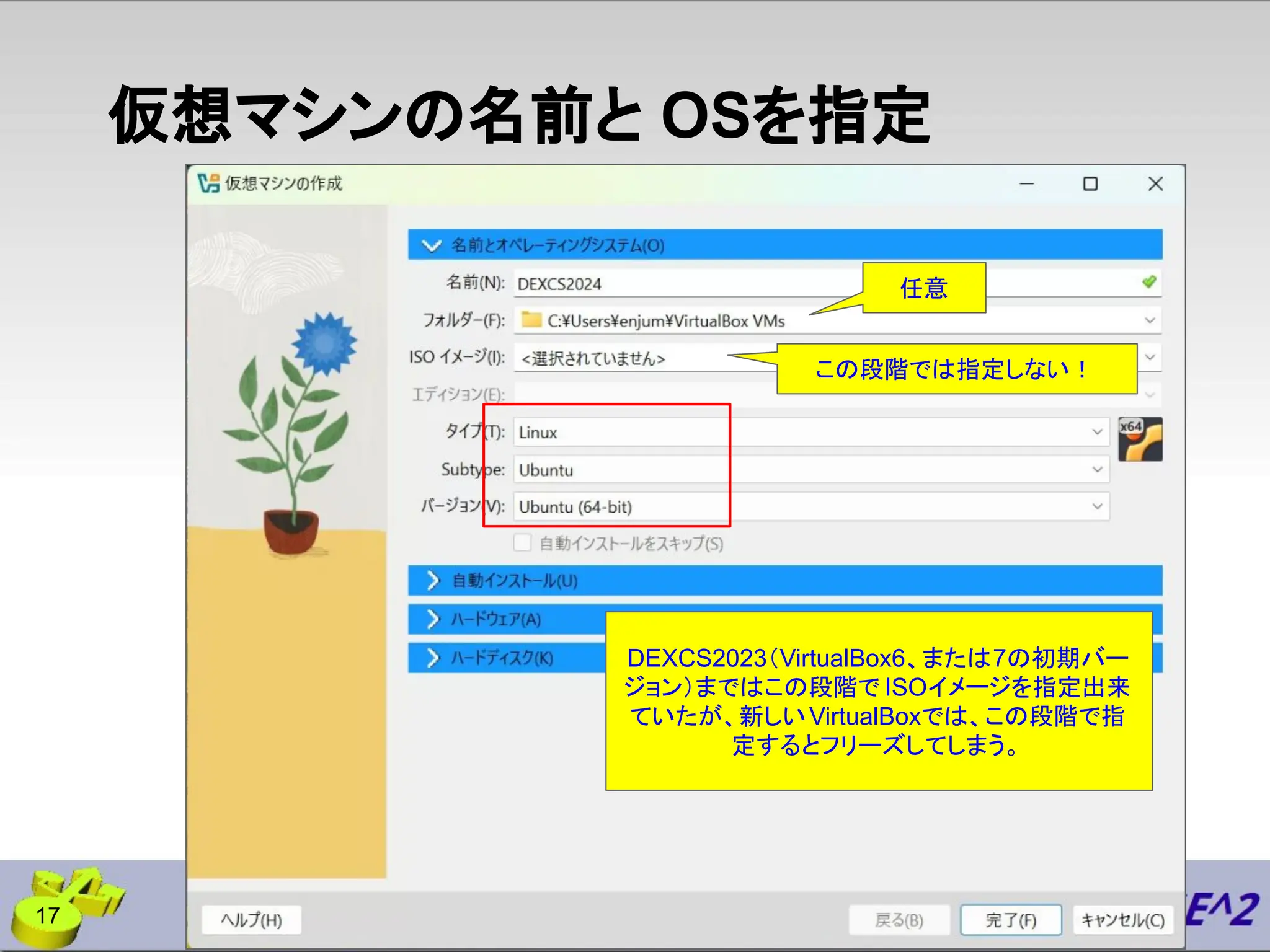Close the 仮想マシンの作成 dialog
Image resolution: width=1270 pixels, height=952 pixels.
point(1155,184)
